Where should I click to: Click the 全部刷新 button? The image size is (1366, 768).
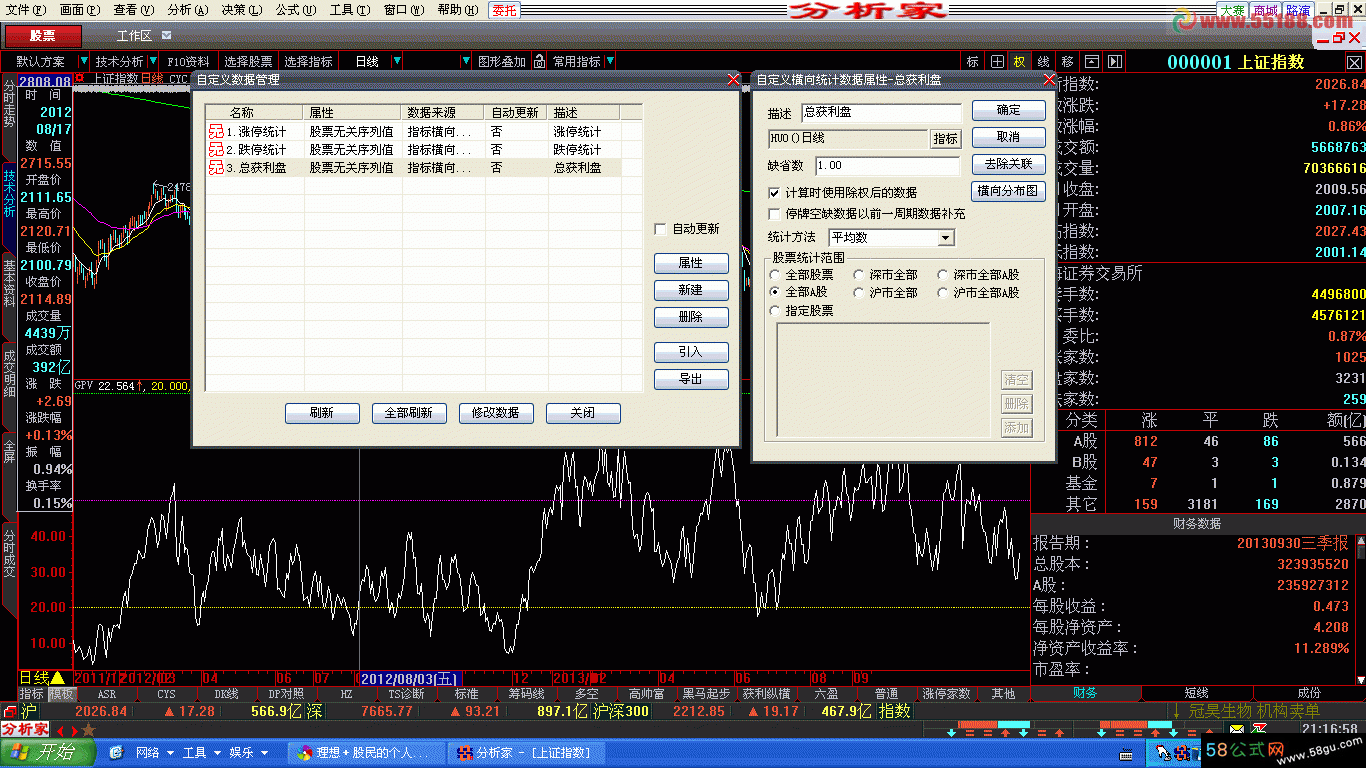tap(409, 413)
